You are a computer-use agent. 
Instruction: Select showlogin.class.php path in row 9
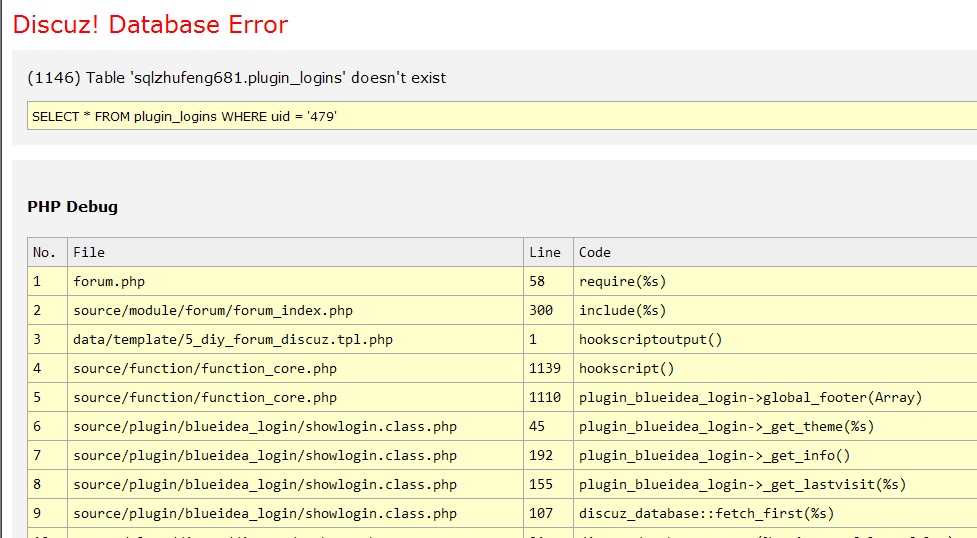point(265,513)
